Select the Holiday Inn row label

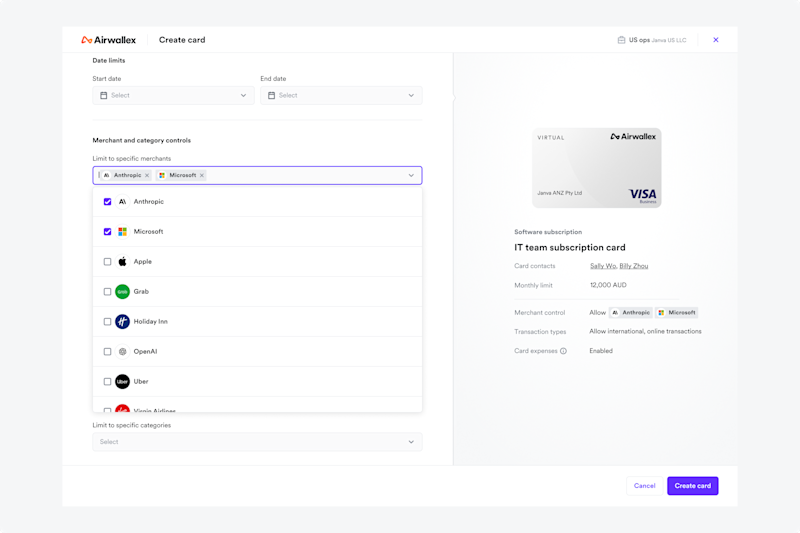click(151, 322)
